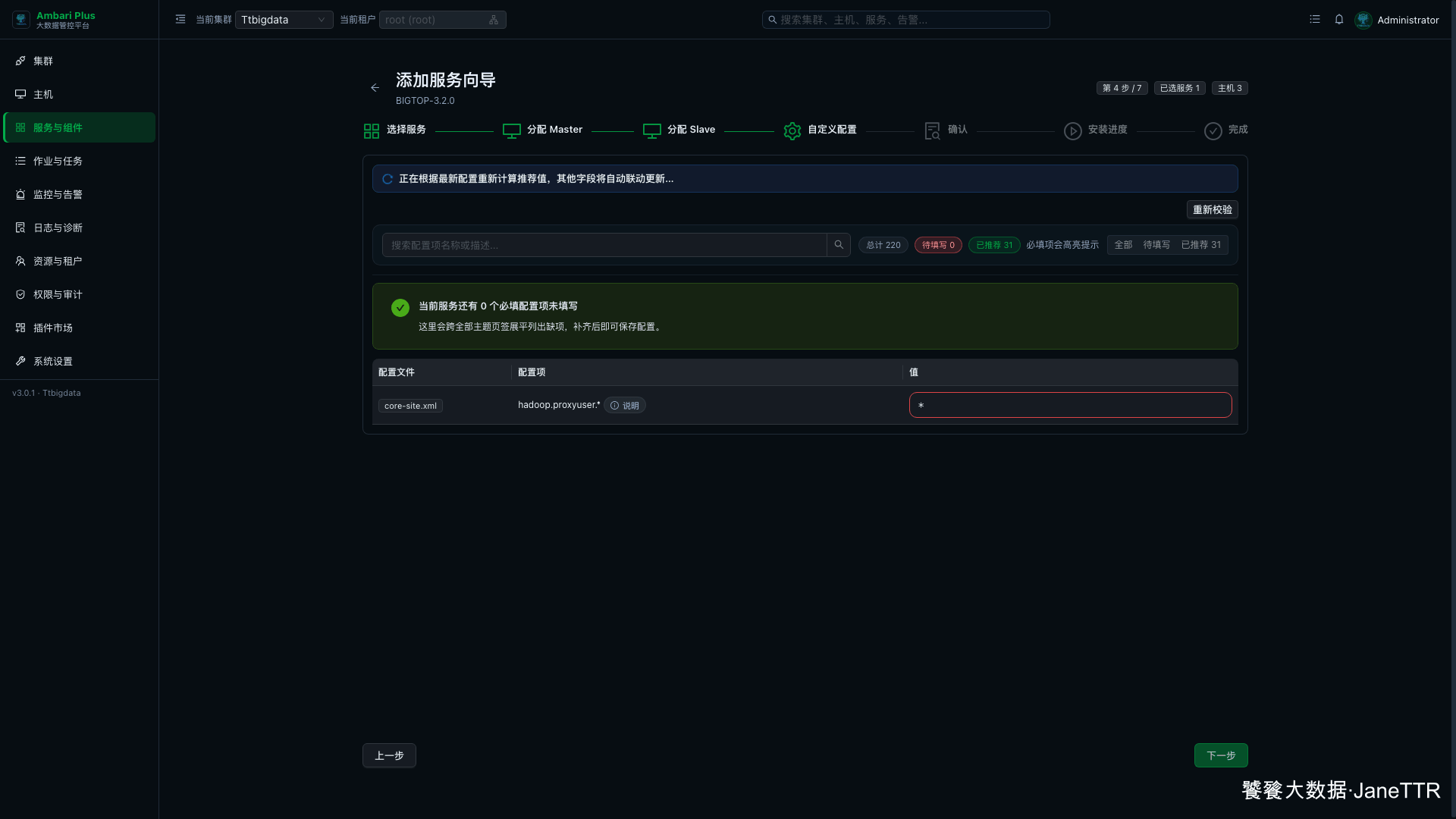Screen dimensions: 1456x819
Task: Click the 选择服务 step label
Action: tap(406, 130)
